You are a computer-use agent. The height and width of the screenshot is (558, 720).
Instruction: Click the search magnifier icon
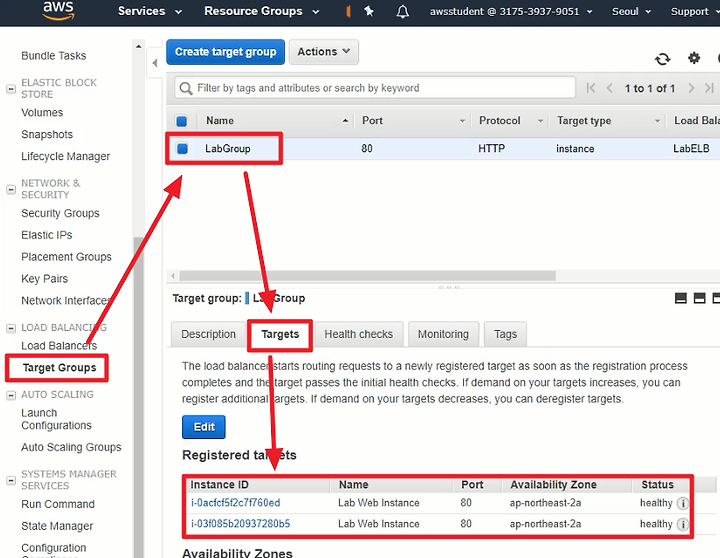point(186,88)
